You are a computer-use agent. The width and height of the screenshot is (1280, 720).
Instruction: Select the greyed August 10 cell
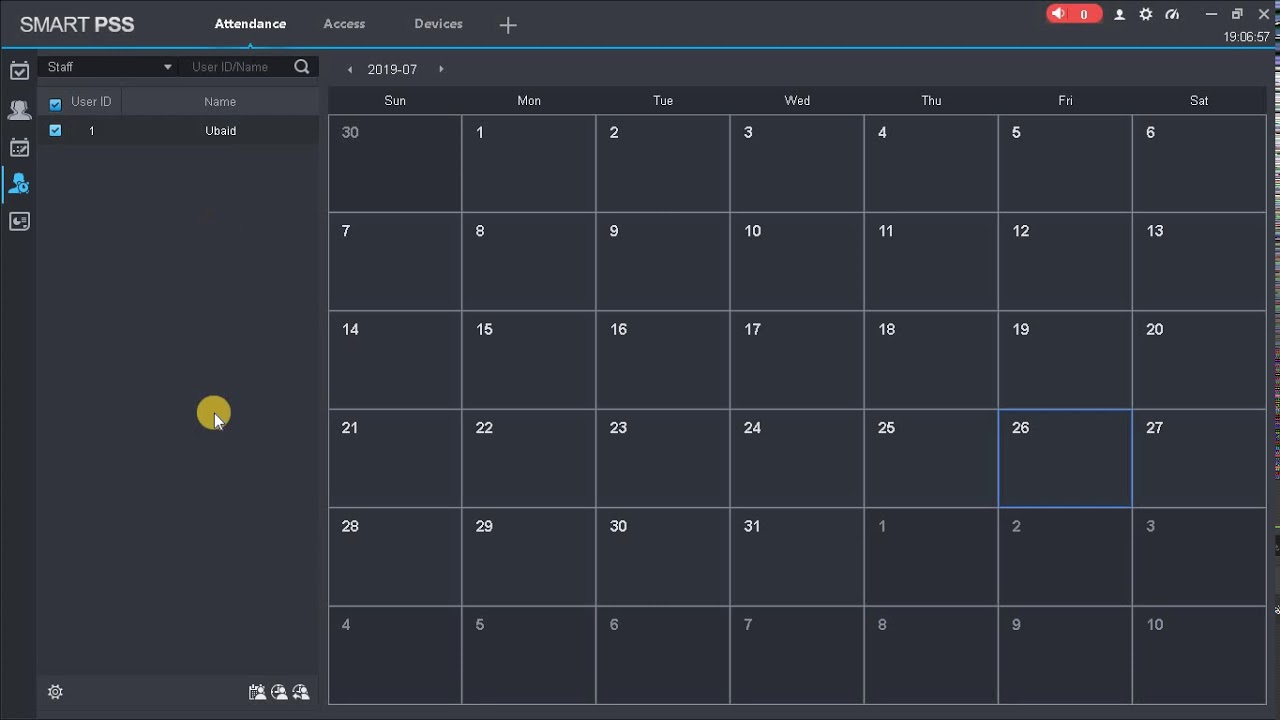click(1199, 655)
